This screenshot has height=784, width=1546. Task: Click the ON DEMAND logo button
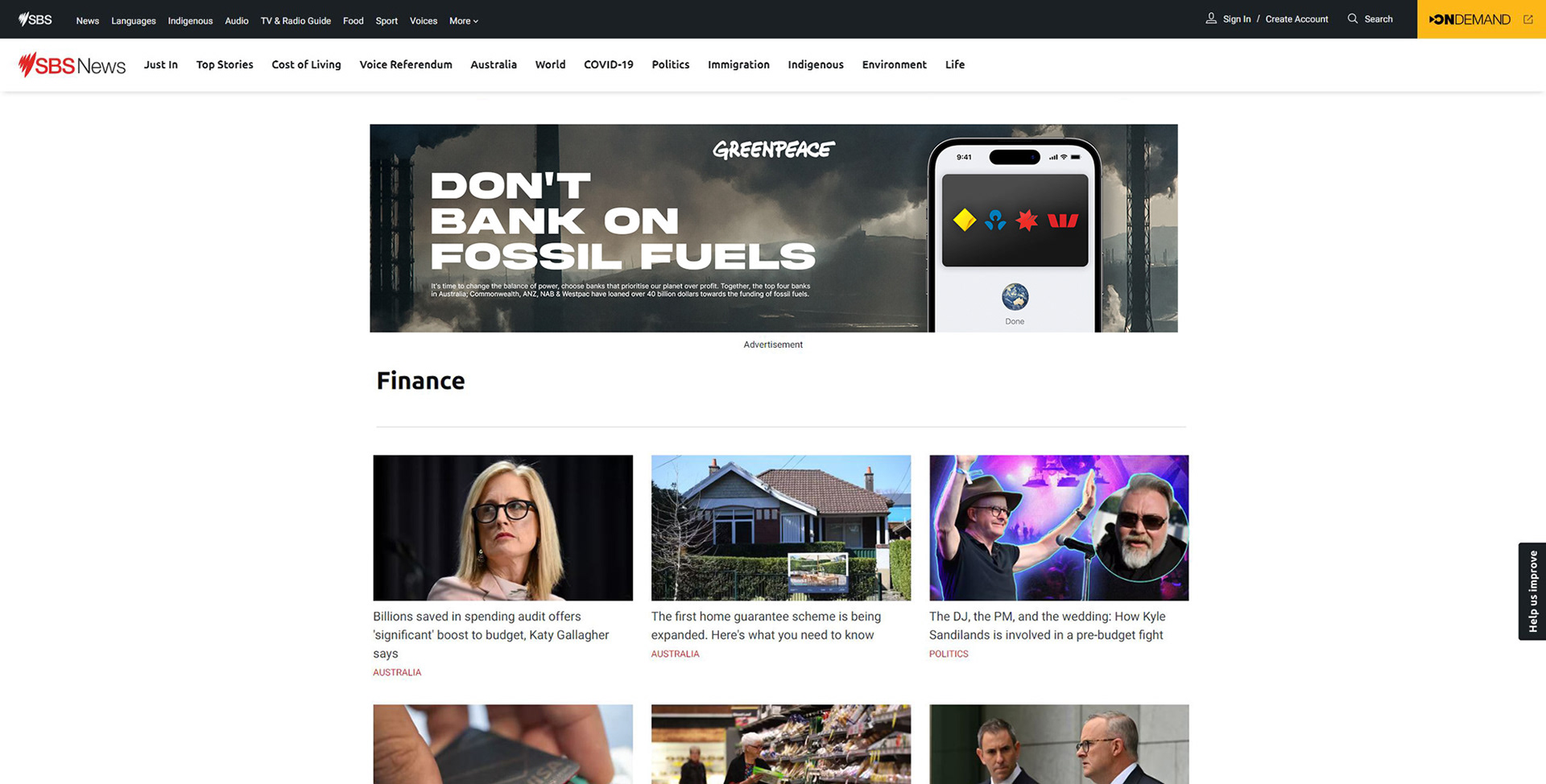pyautogui.click(x=1470, y=19)
